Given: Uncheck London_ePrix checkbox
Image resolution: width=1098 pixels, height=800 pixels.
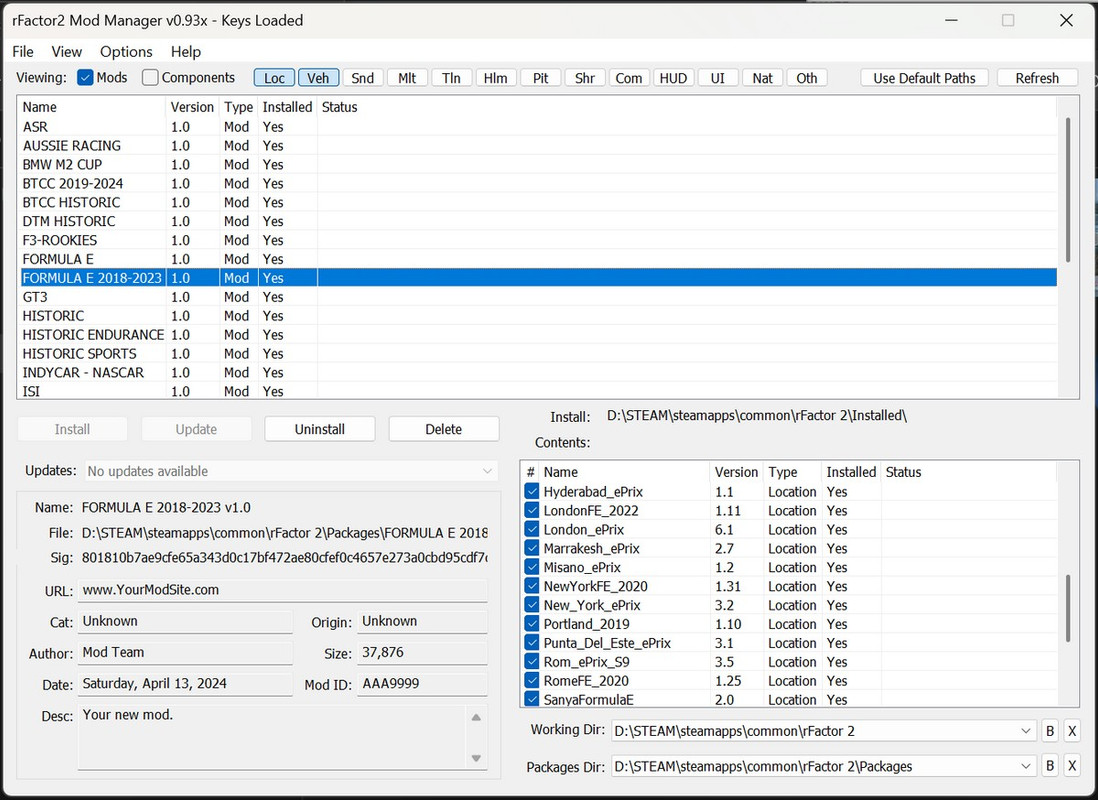Looking at the screenshot, I should tap(531, 529).
